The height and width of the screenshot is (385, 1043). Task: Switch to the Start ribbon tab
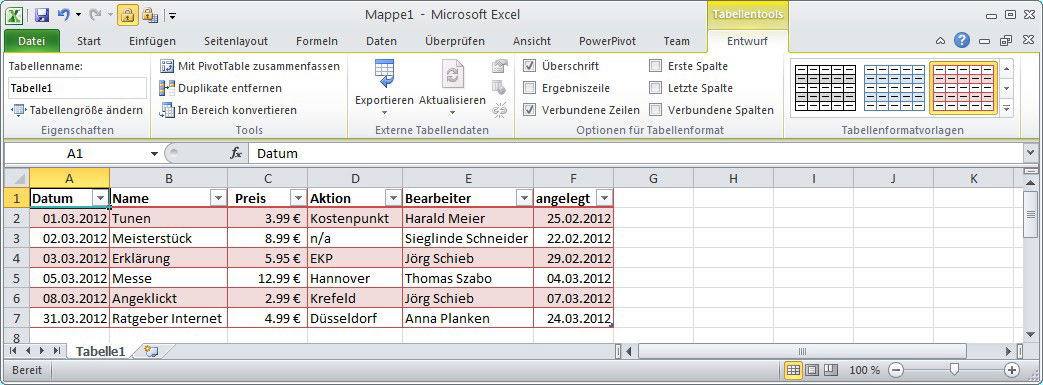click(89, 41)
